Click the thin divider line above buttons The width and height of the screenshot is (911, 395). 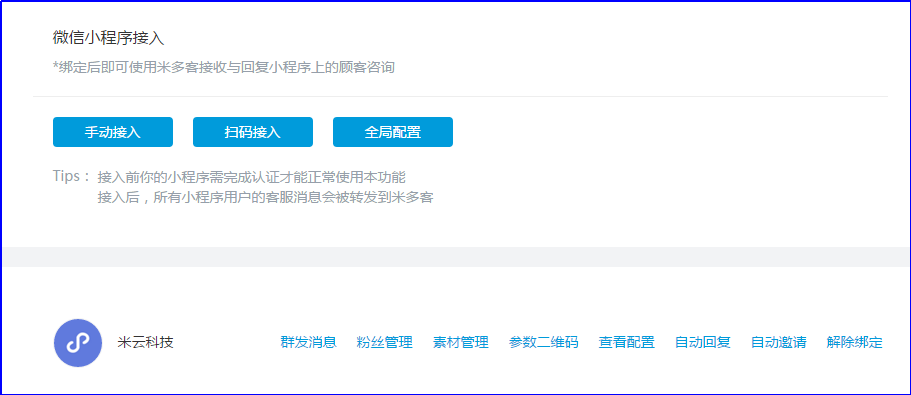pos(460,96)
